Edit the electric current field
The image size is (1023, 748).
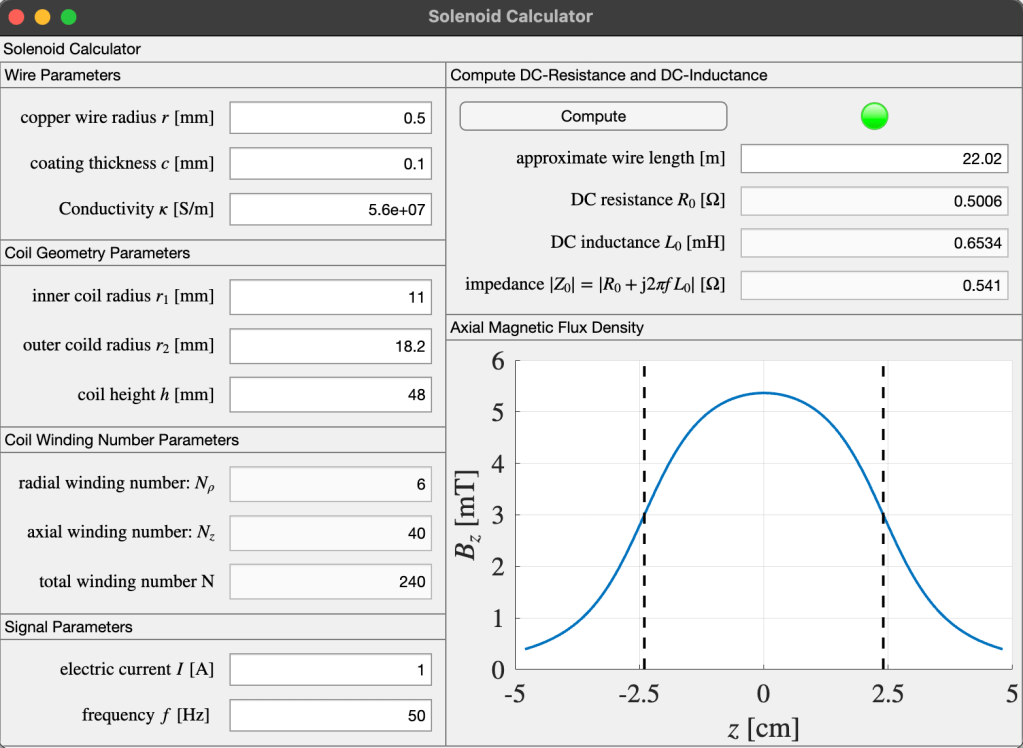[x=330, y=670]
